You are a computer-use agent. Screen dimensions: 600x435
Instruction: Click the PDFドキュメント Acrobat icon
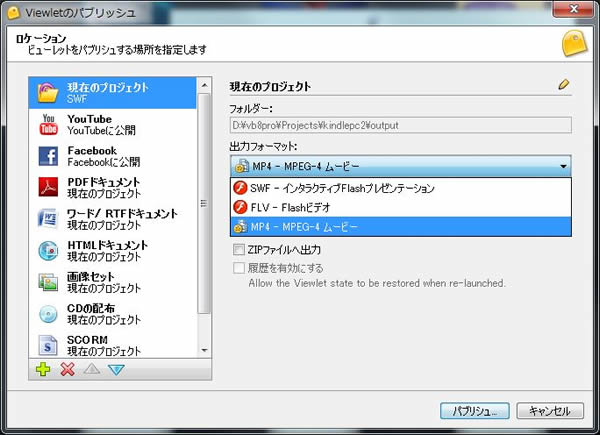point(48,187)
